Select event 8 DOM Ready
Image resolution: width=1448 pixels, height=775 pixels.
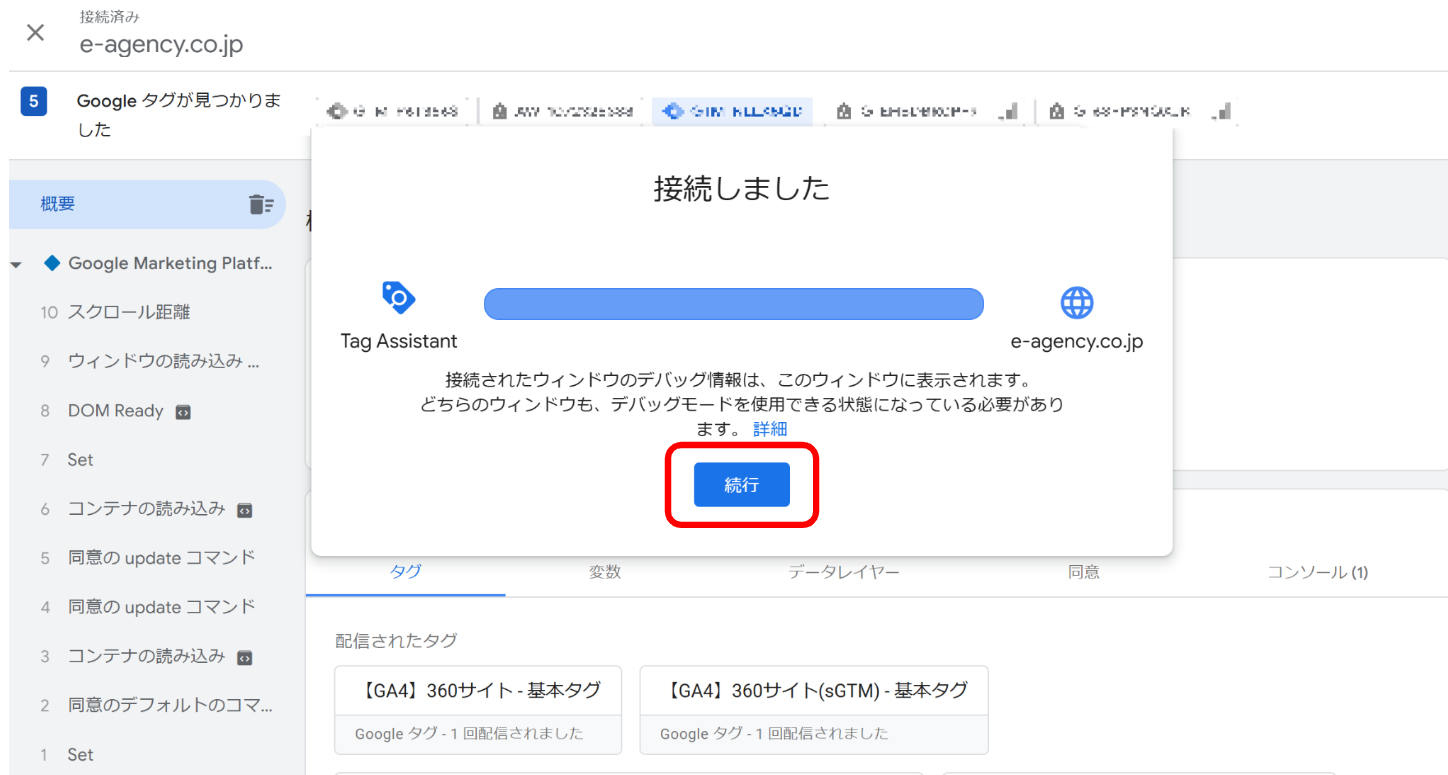[115, 411]
